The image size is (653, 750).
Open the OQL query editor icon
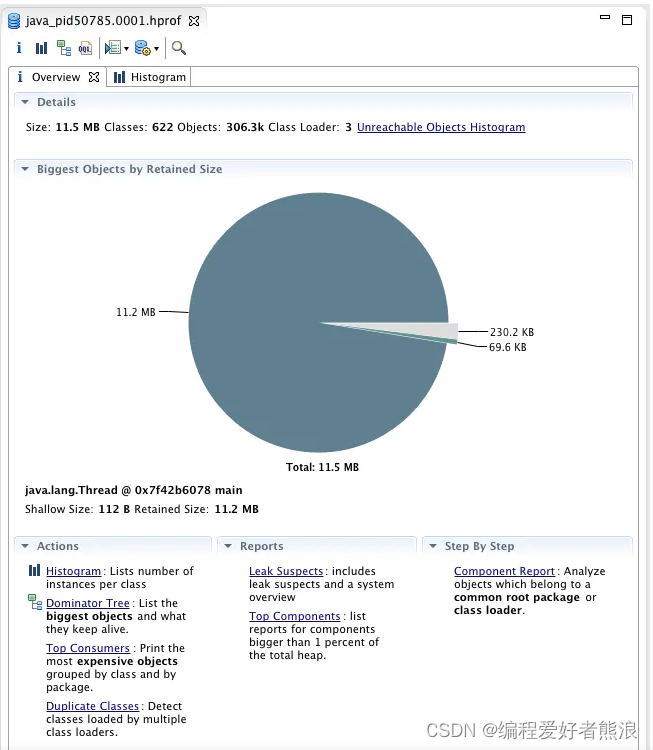(x=85, y=48)
